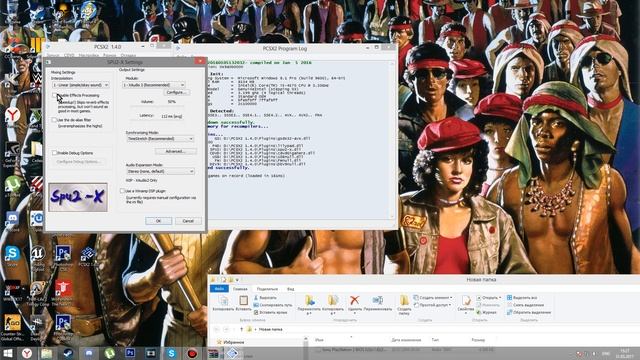Select the Half-Life desktop shortcut
This screenshot has width=640, height=360.
[38, 293]
